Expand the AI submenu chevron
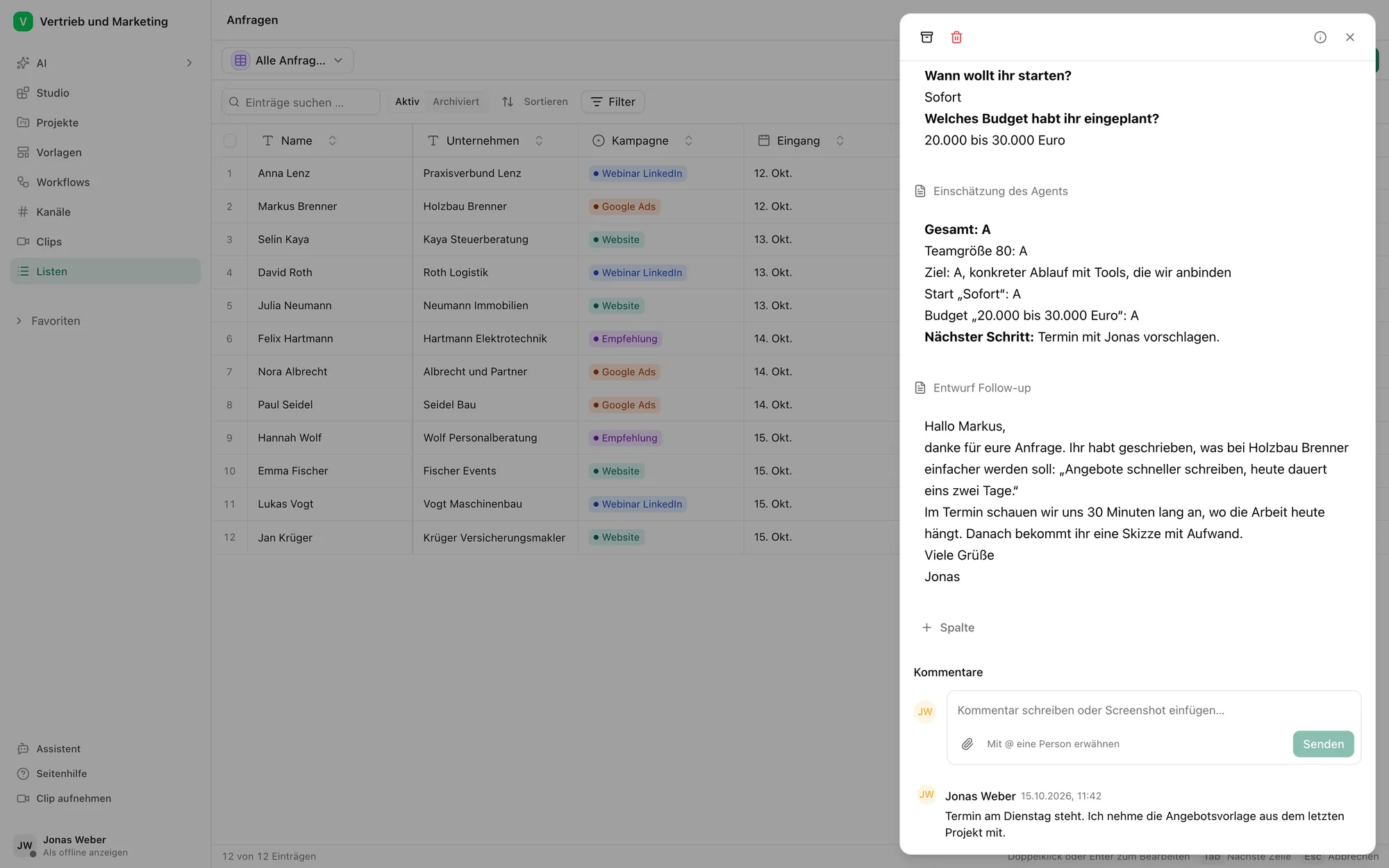 pyautogui.click(x=189, y=63)
